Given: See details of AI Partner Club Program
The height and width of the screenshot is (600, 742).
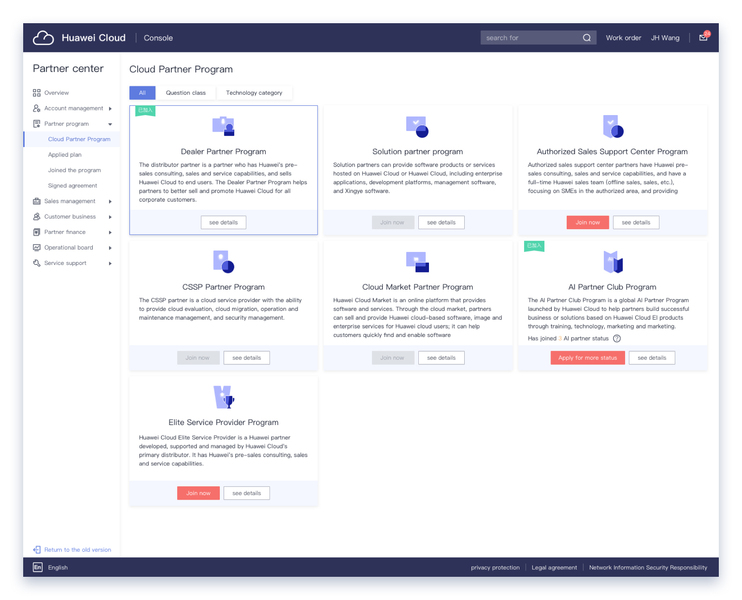Looking at the screenshot, I should [652, 358].
